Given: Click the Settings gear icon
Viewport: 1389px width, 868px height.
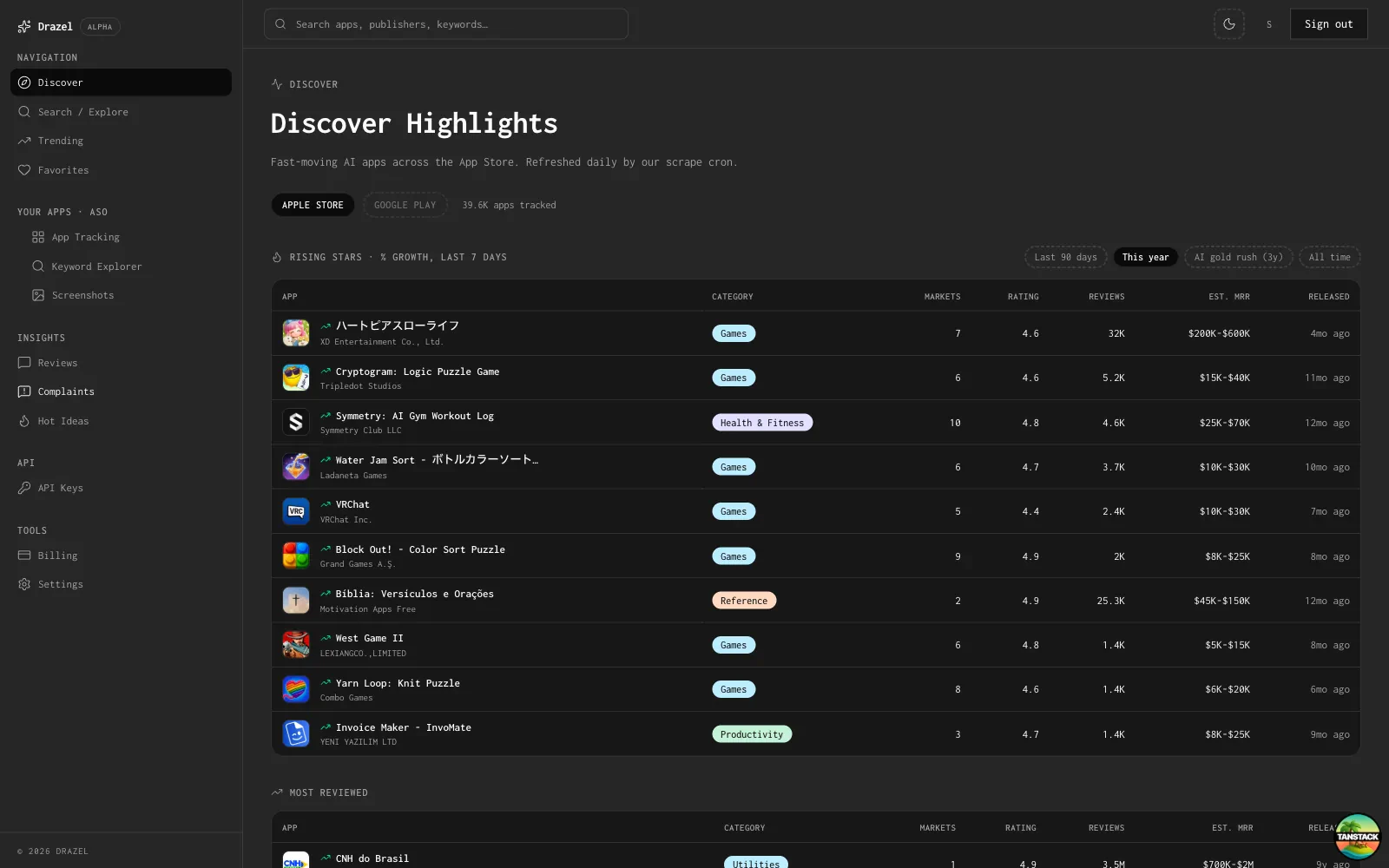Looking at the screenshot, I should click(x=24, y=584).
